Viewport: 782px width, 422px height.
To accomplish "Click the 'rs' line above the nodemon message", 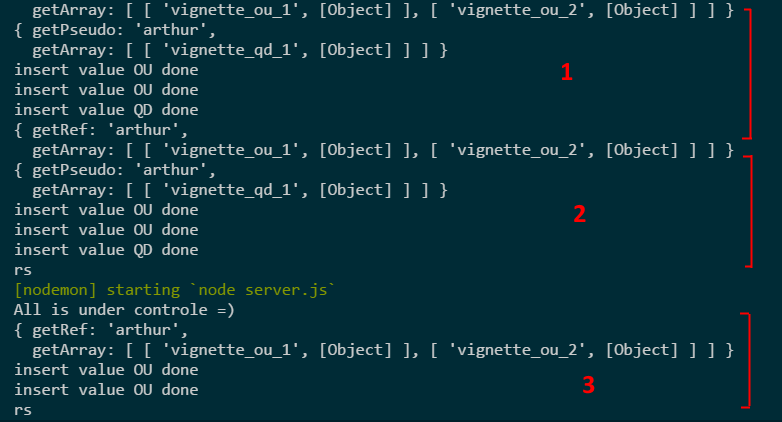I will pos(23,270).
